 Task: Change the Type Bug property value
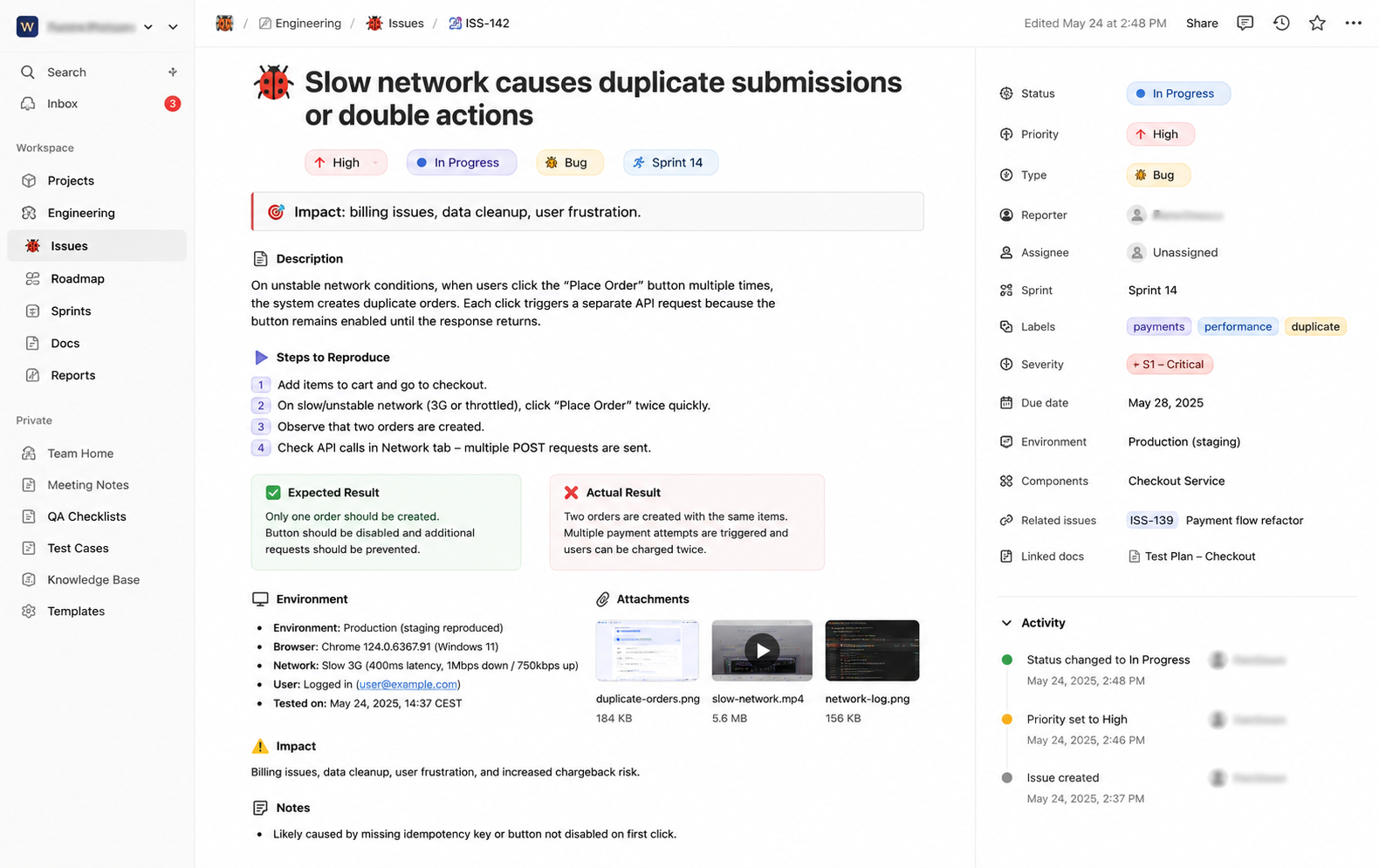pos(1158,175)
